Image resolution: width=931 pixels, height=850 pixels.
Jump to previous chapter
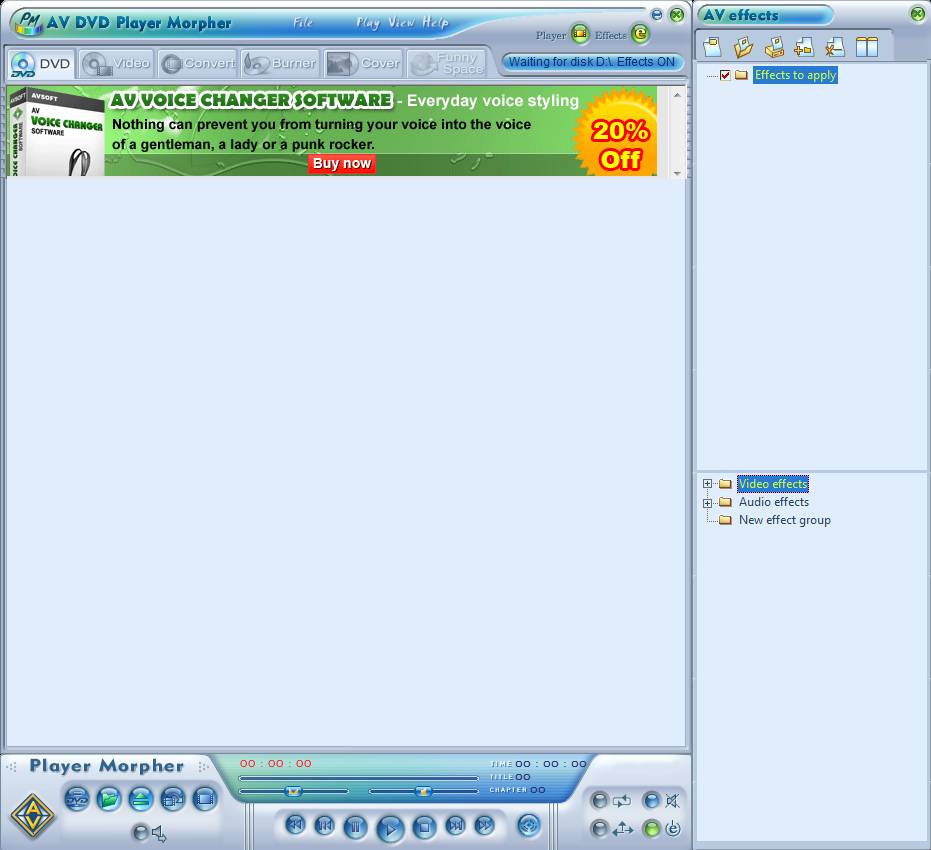(x=324, y=824)
